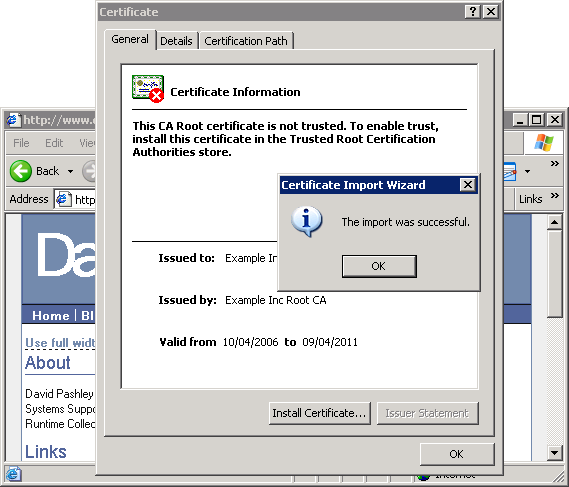Click the Issuer Statement button
The height and width of the screenshot is (487, 569).
(x=427, y=413)
